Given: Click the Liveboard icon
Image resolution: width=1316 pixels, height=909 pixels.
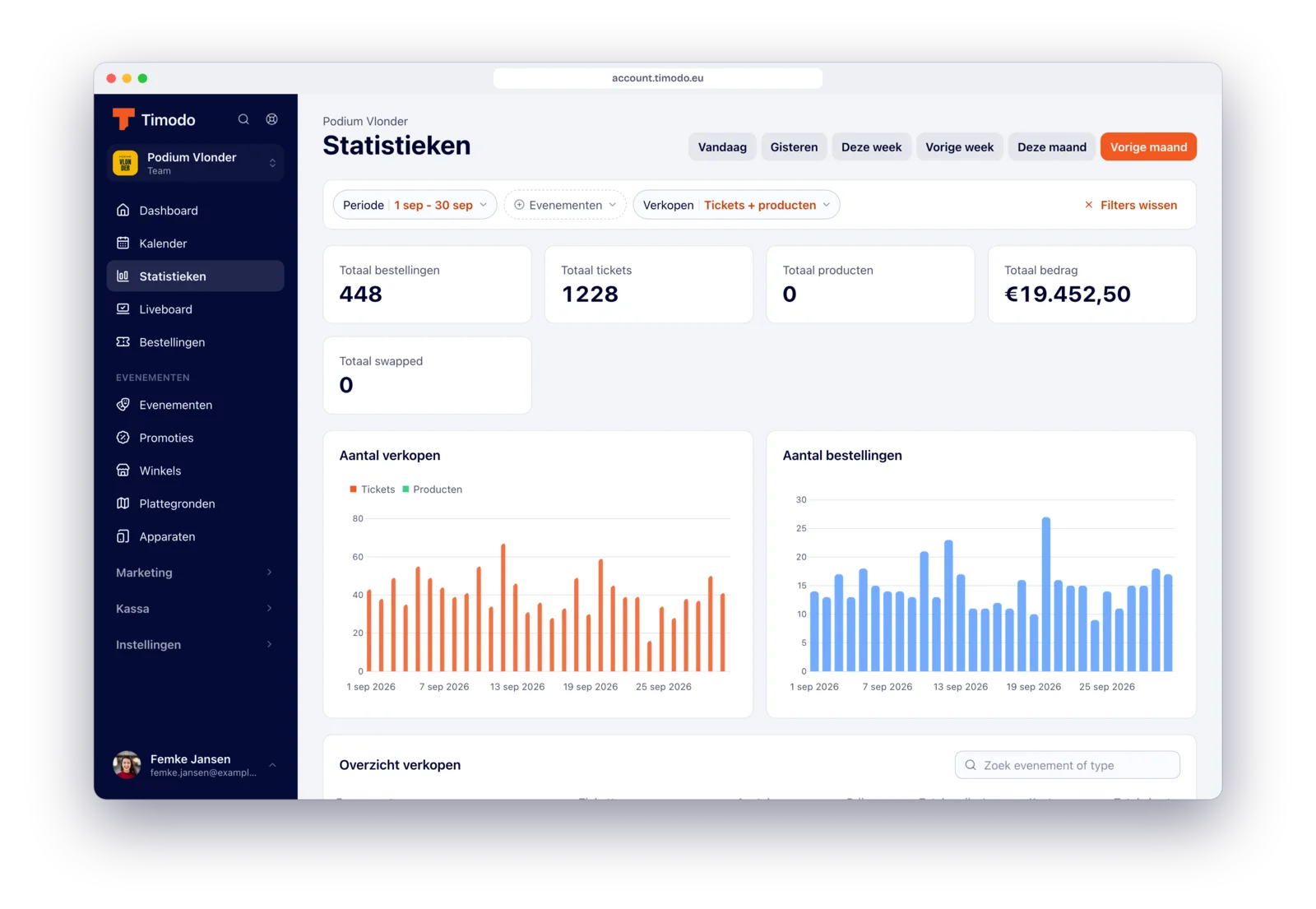Looking at the screenshot, I should pos(123,309).
